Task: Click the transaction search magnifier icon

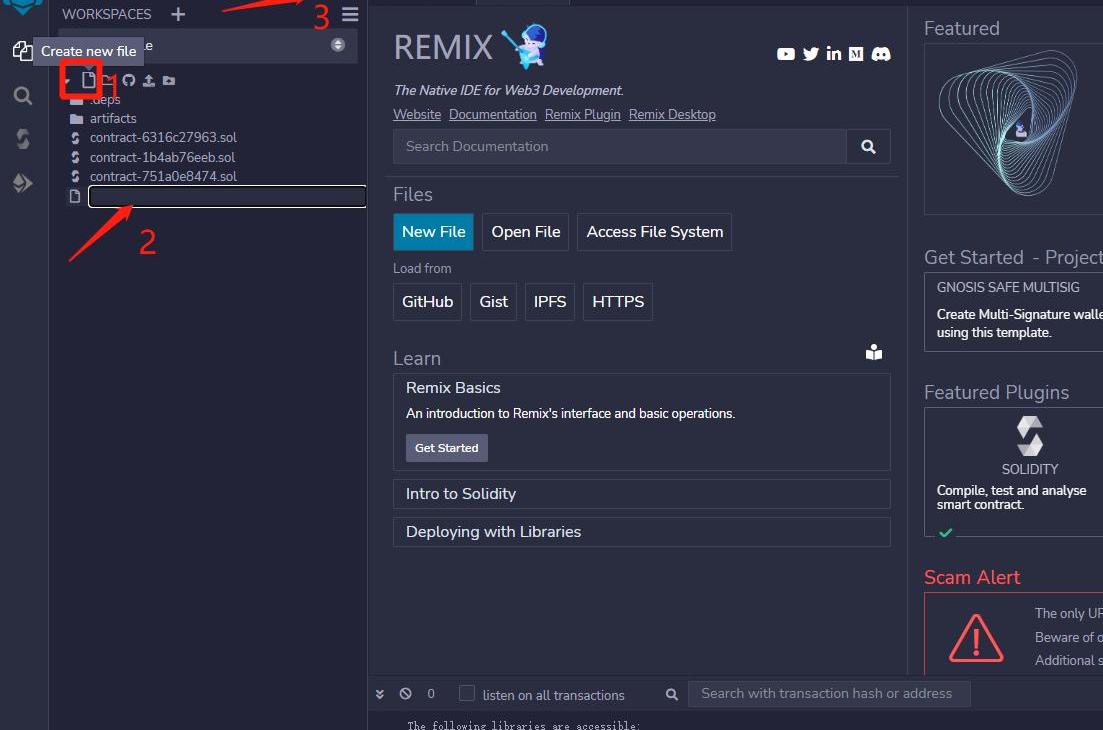Action: [x=672, y=694]
